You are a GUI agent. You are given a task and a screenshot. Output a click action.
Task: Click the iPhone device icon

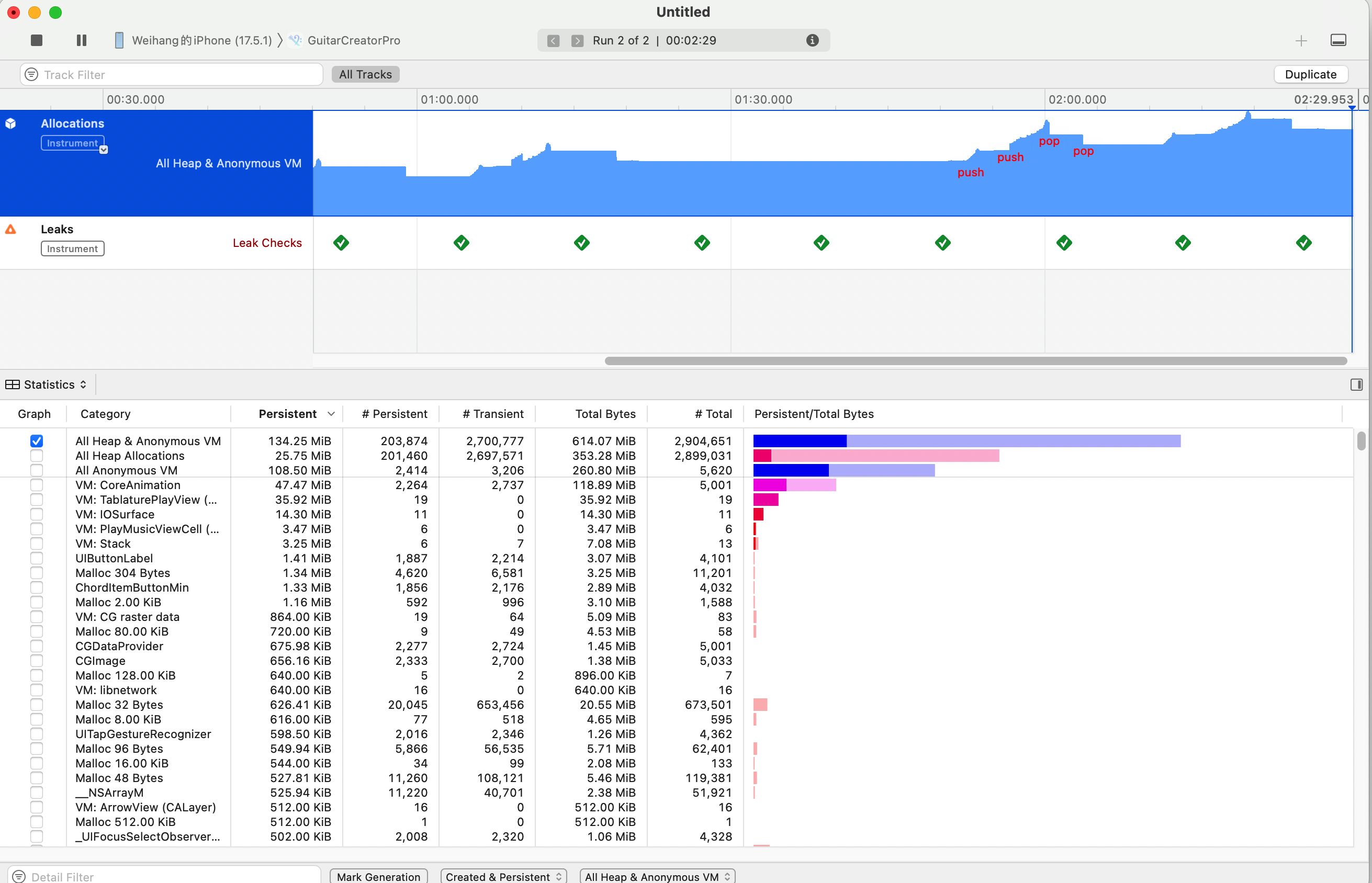point(119,40)
